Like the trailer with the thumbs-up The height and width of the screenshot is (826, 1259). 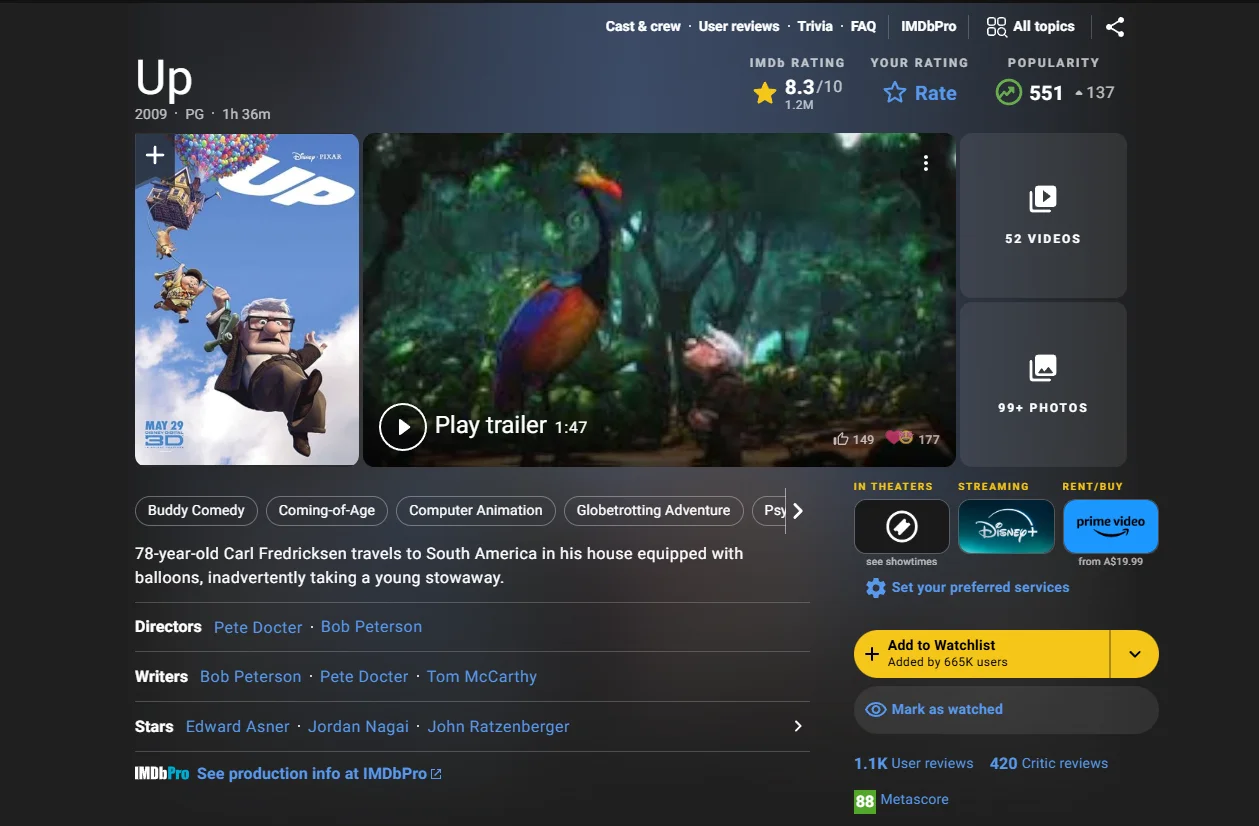[841, 438]
